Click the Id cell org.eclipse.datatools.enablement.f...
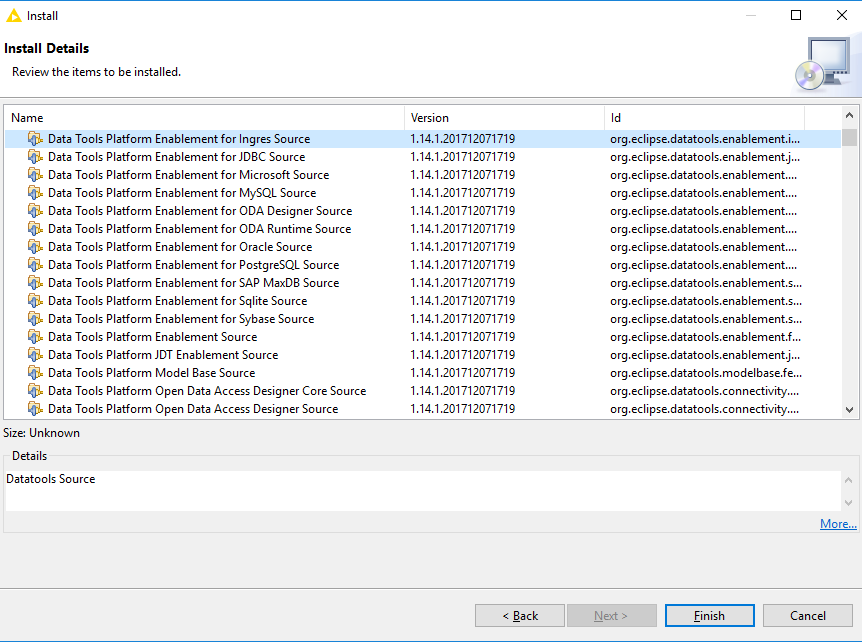 pos(705,337)
